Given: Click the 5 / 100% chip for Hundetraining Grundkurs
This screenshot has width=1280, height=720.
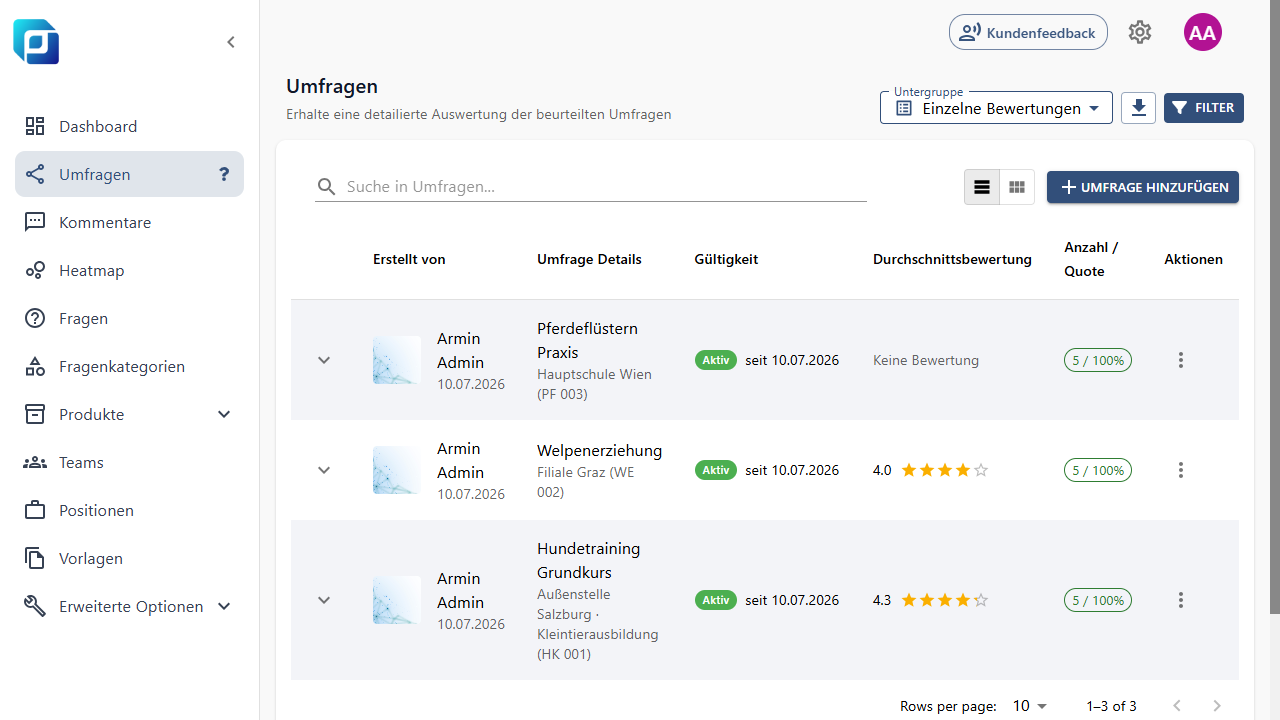Looking at the screenshot, I should (x=1098, y=600).
